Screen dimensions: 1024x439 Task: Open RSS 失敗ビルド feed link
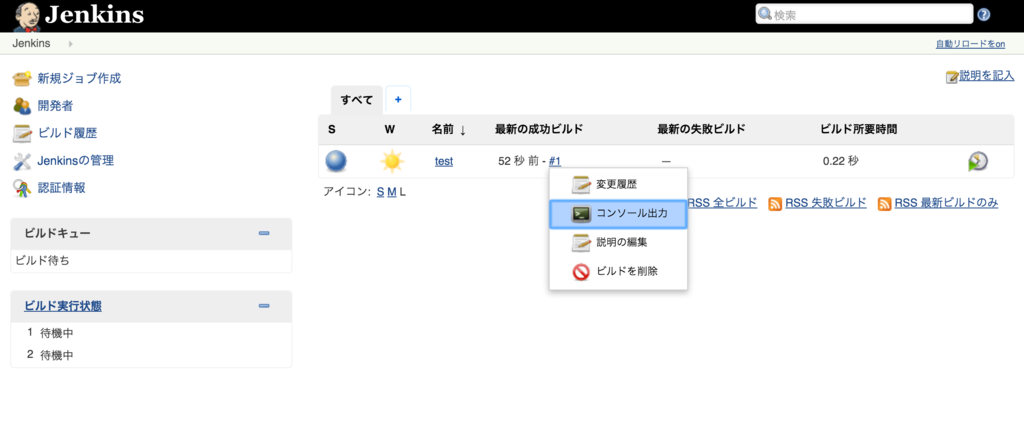tap(826, 203)
